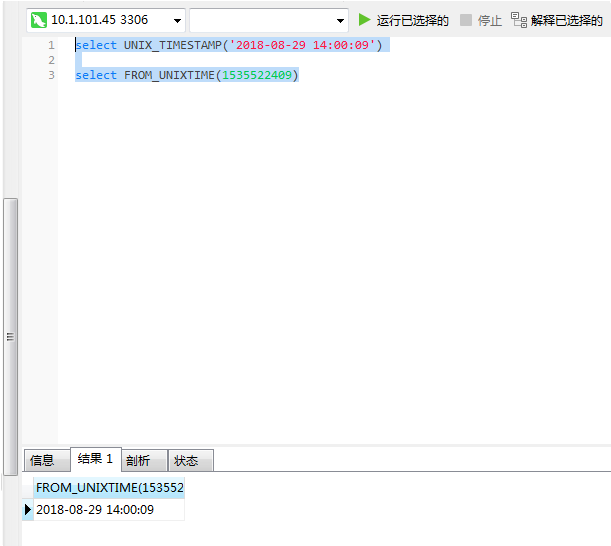Click the 1535522409 number in line 3
The image size is (611, 546).
click(257, 75)
